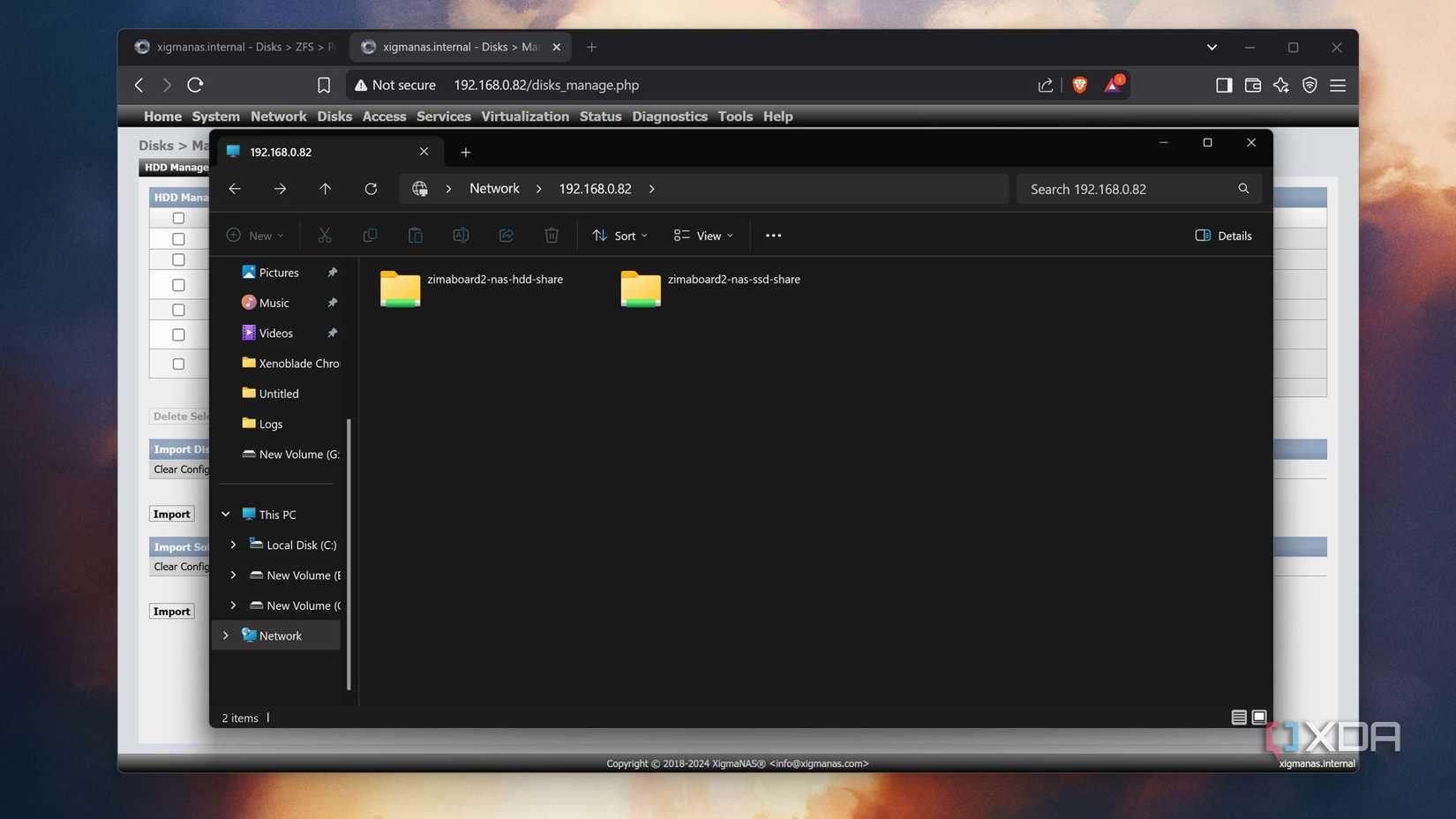The height and width of the screenshot is (819, 1456).
Task: Go up one folder level in Explorer
Action: click(x=325, y=189)
